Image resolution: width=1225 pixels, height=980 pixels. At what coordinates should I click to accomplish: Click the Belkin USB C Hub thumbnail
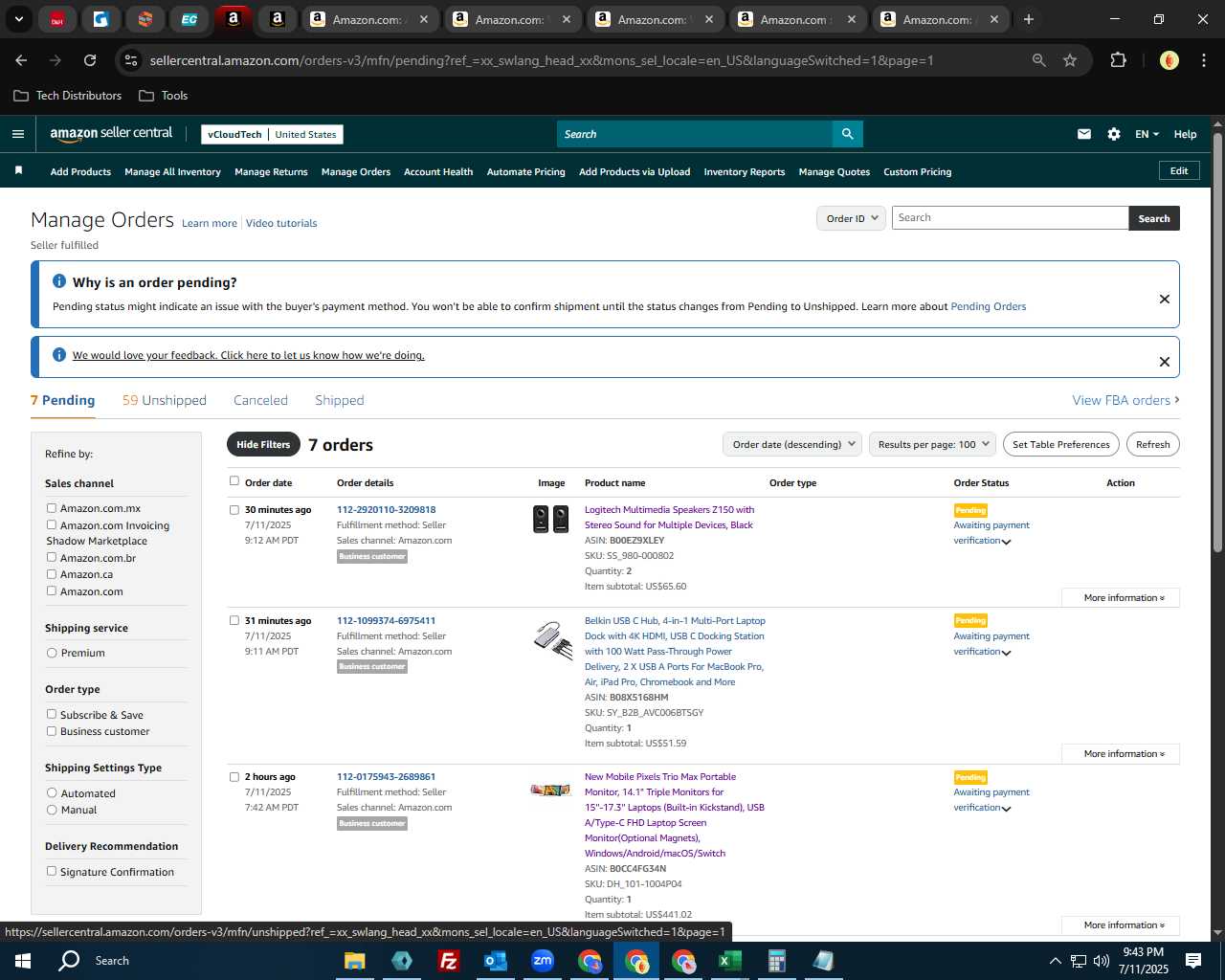pyautogui.click(x=552, y=639)
